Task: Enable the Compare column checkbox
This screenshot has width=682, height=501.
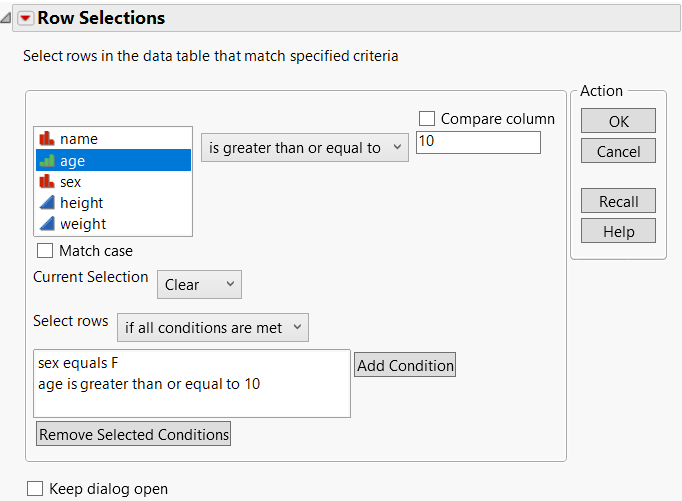Action: tap(428, 118)
